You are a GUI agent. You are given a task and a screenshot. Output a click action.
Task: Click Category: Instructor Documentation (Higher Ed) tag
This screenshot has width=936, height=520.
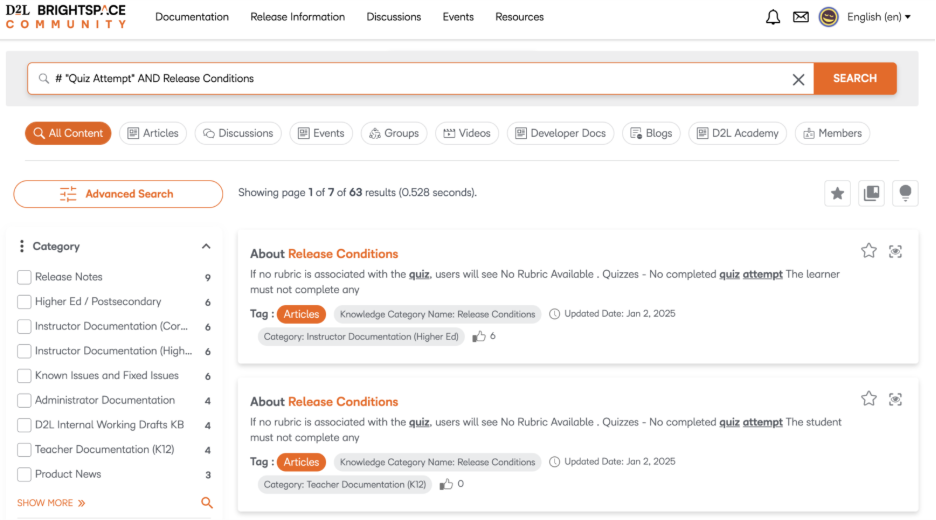point(361,337)
